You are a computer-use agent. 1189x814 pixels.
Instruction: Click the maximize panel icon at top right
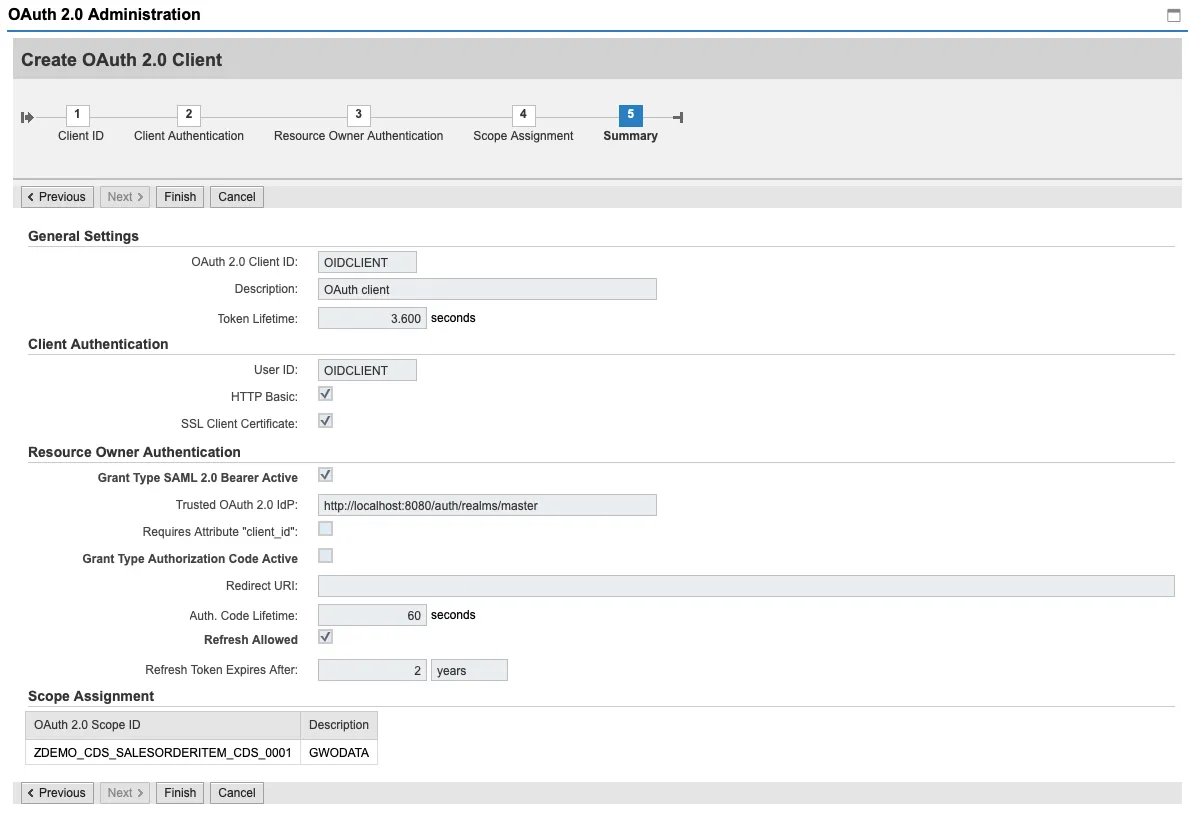click(x=1173, y=15)
